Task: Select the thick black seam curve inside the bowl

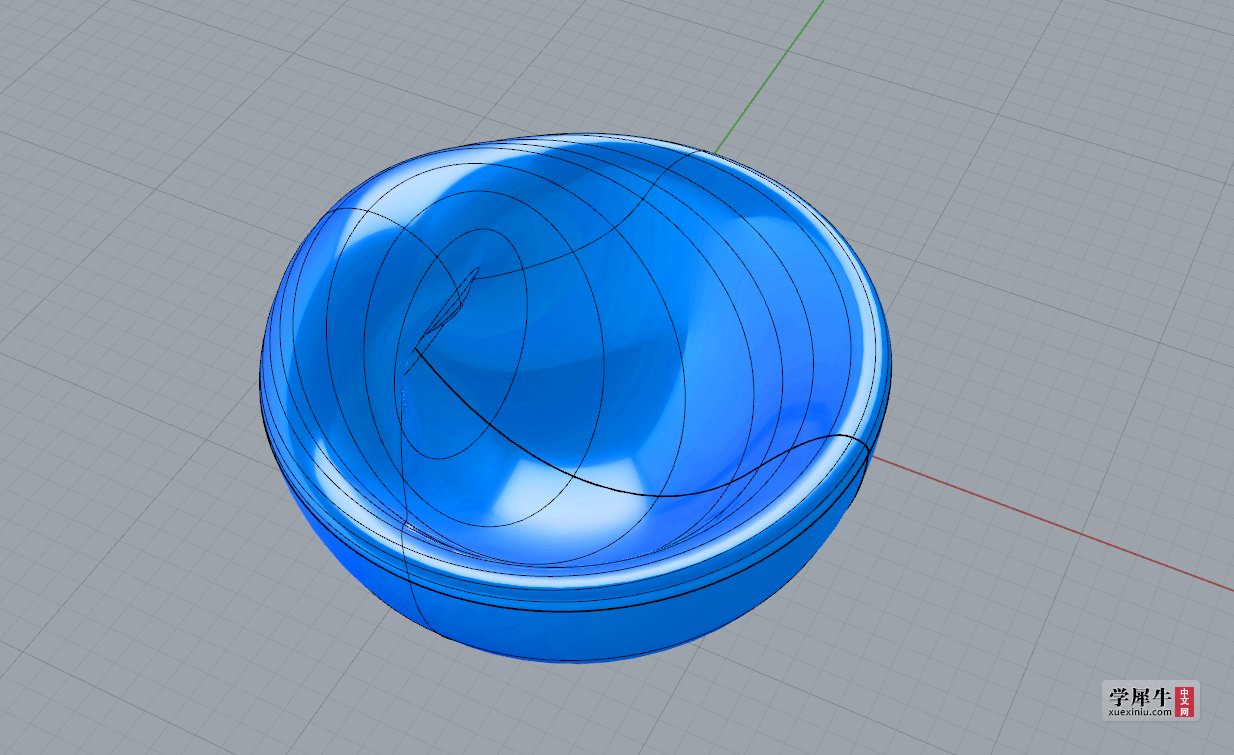Action: [x=640, y=493]
